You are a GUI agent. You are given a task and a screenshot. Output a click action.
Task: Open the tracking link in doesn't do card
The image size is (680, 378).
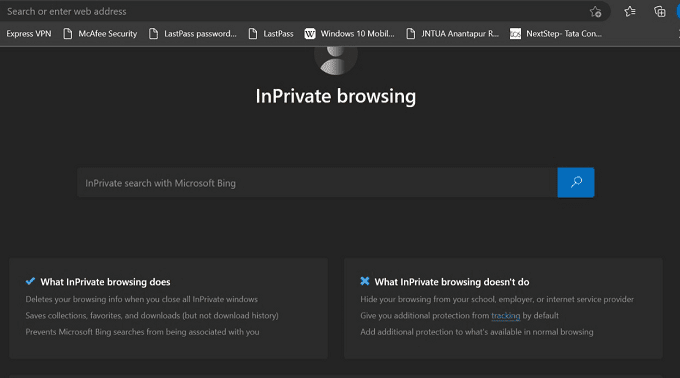tap(506, 316)
